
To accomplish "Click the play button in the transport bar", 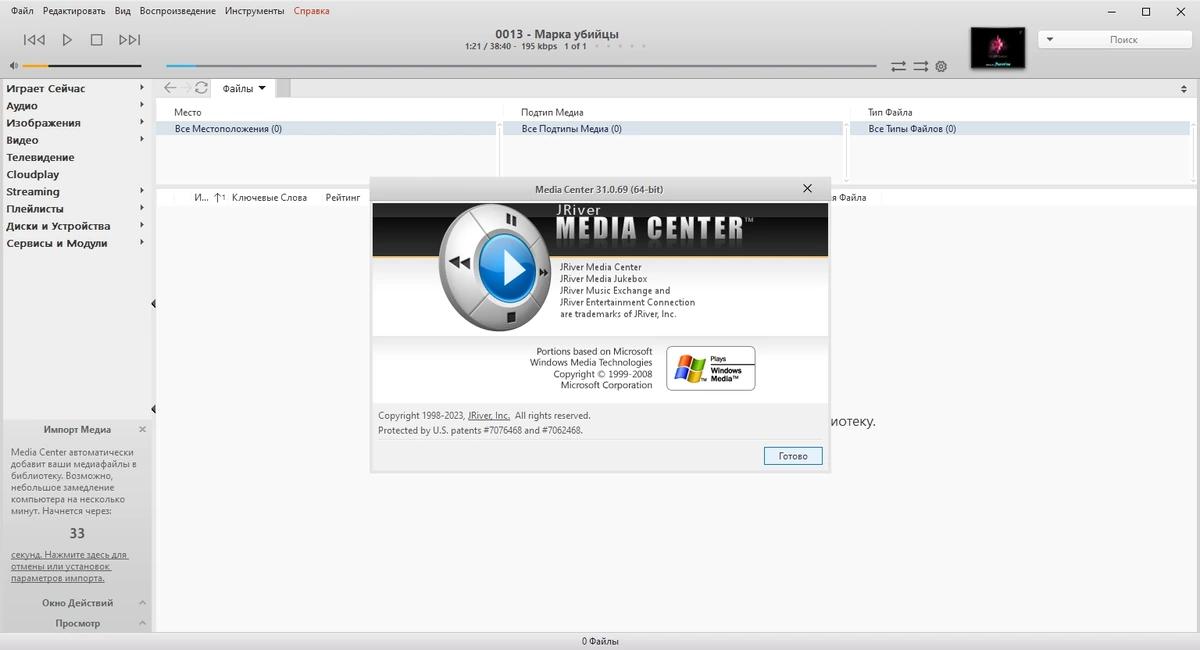I will (x=67, y=40).
